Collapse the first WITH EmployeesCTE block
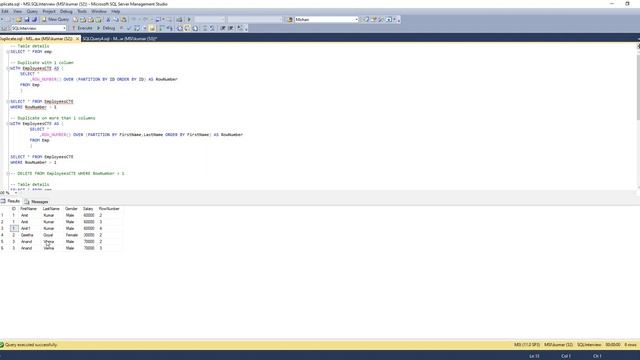The height and width of the screenshot is (360, 640). coord(8,68)
